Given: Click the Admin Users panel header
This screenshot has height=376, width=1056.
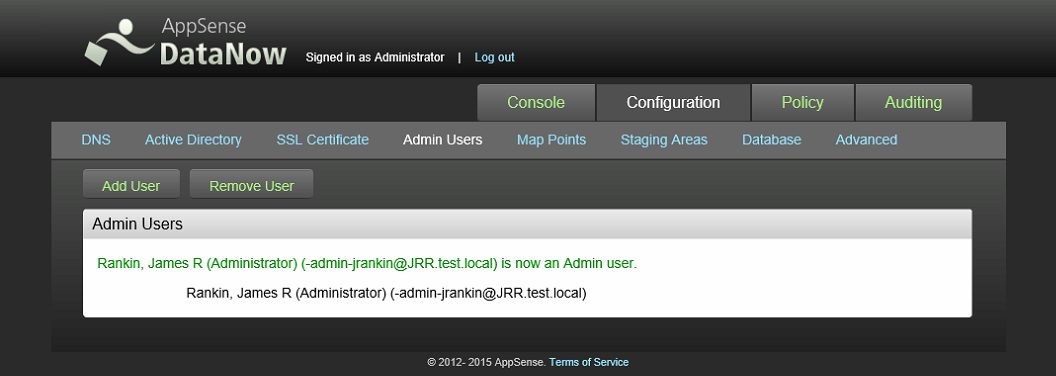Looking at the screenshot, I should tap(527, 224).
